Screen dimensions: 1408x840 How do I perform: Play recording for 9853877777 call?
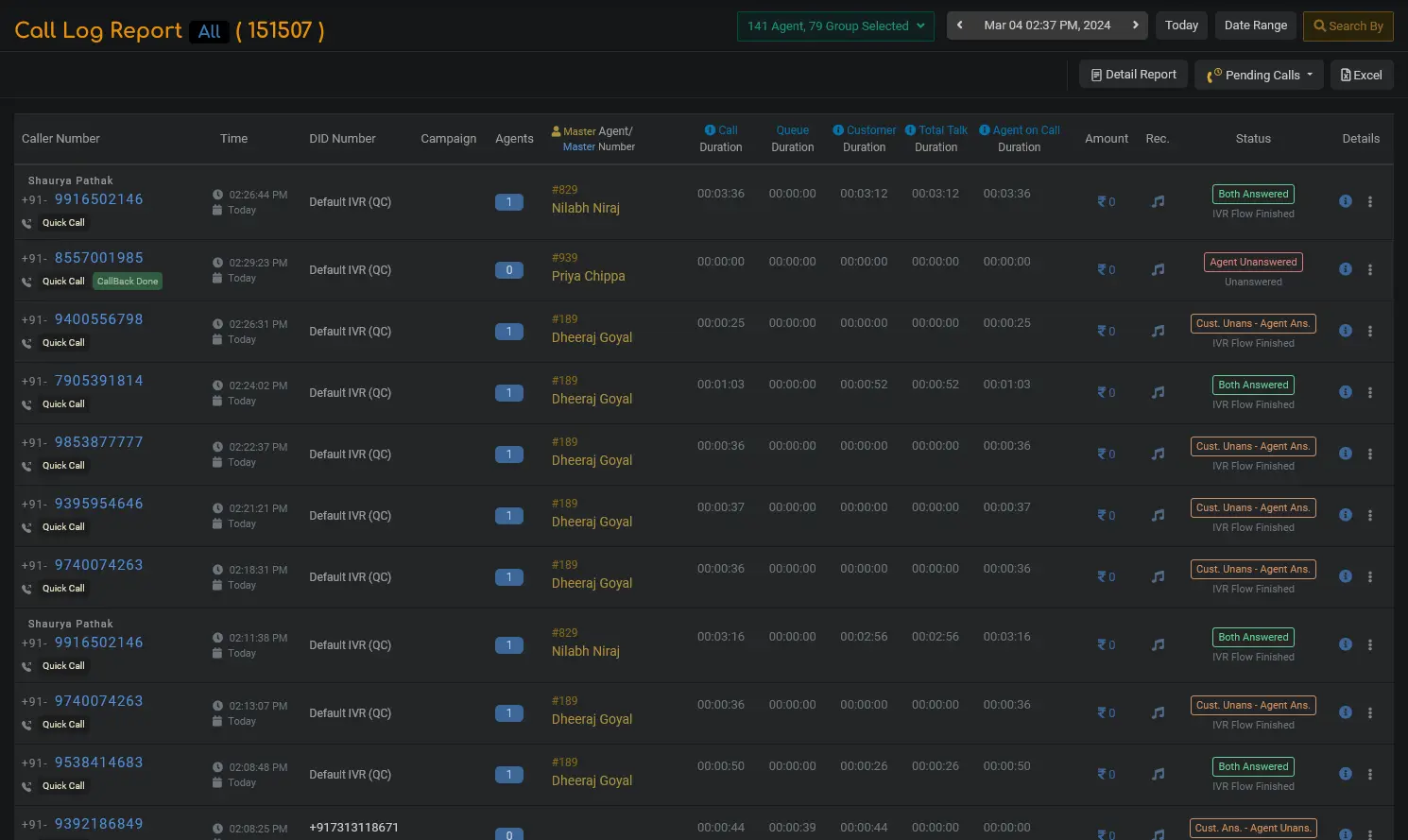tap(1158, 454)
